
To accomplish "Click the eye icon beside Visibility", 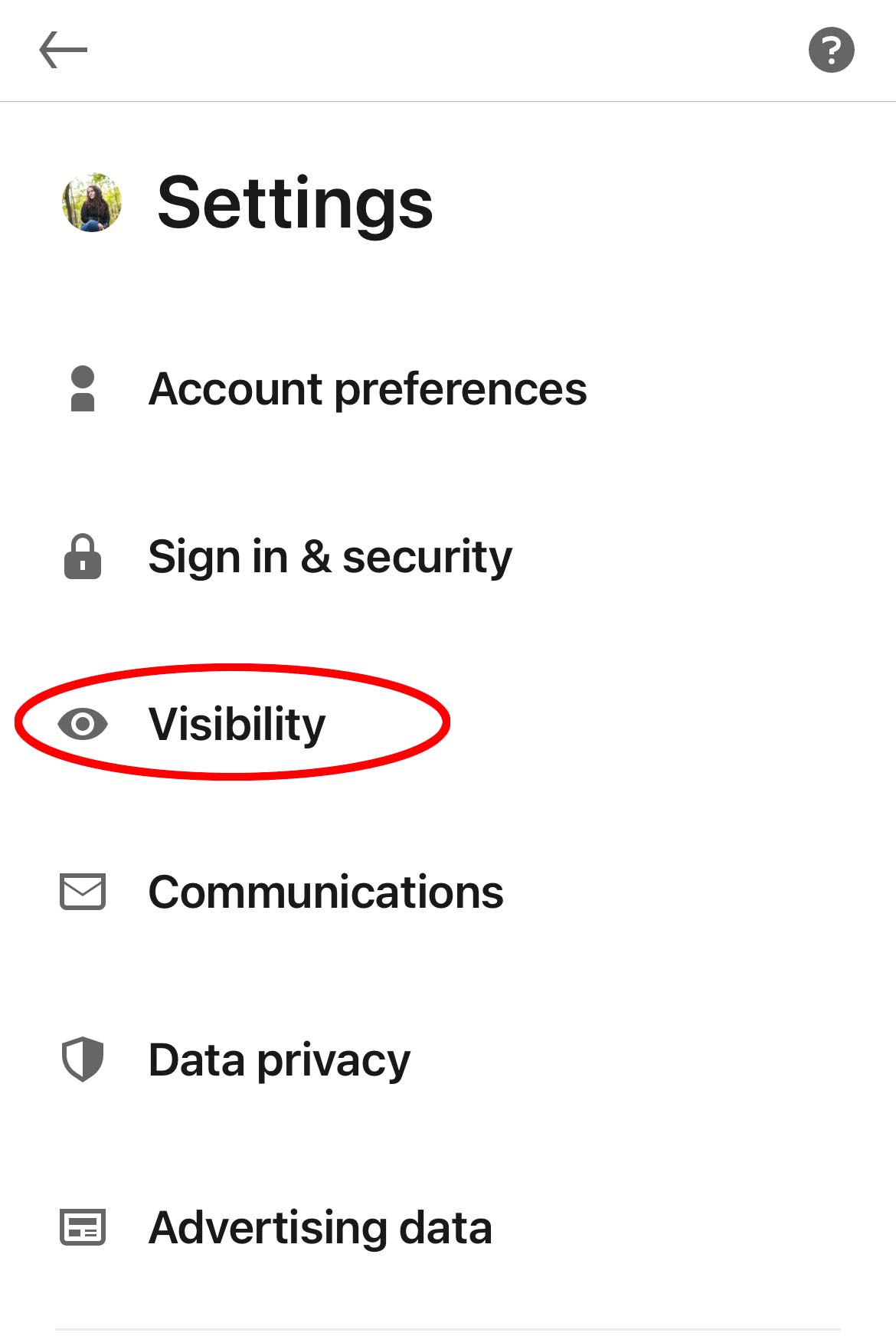I will 81,723.
